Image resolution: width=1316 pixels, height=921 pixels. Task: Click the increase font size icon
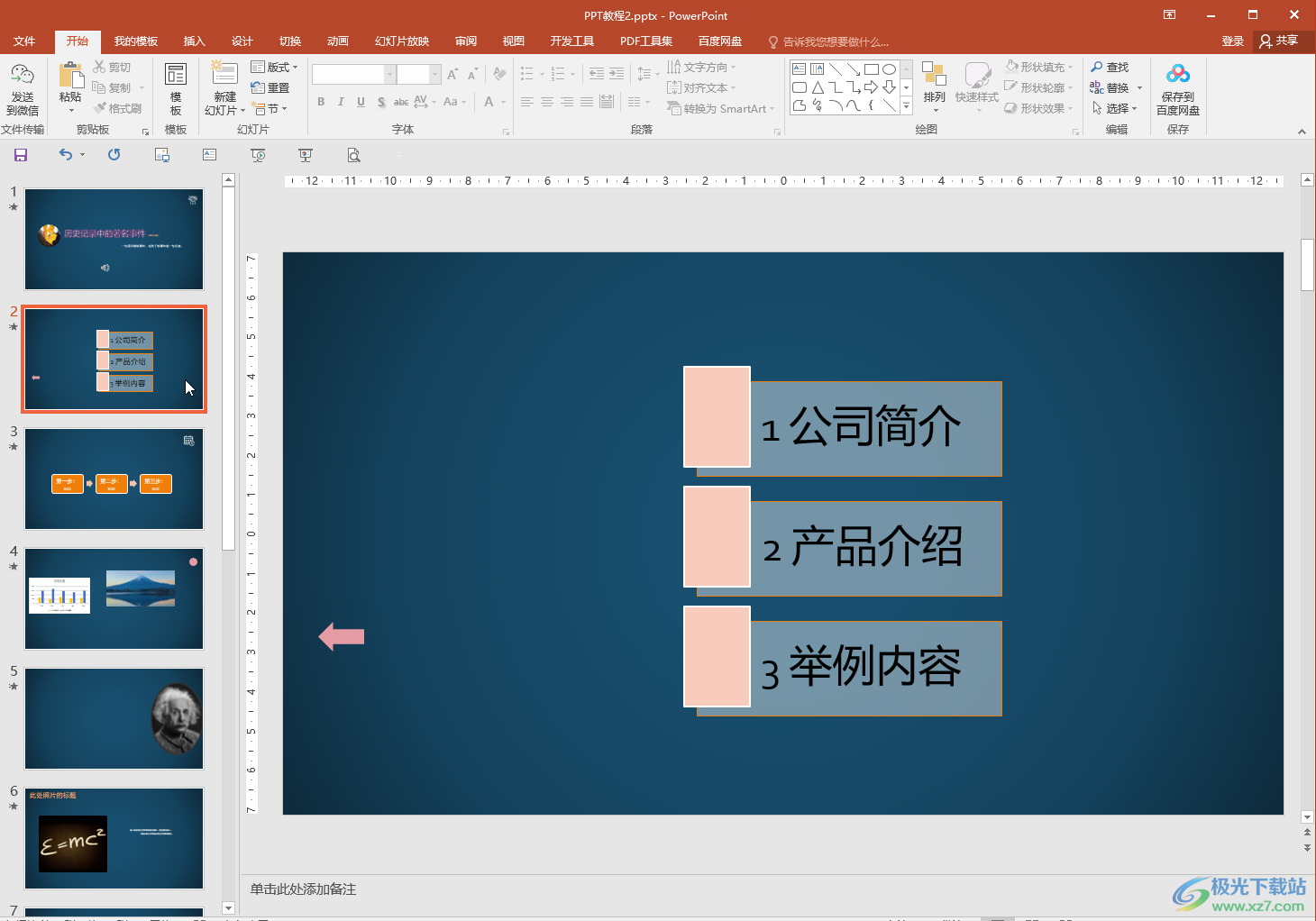coord(452,74)
